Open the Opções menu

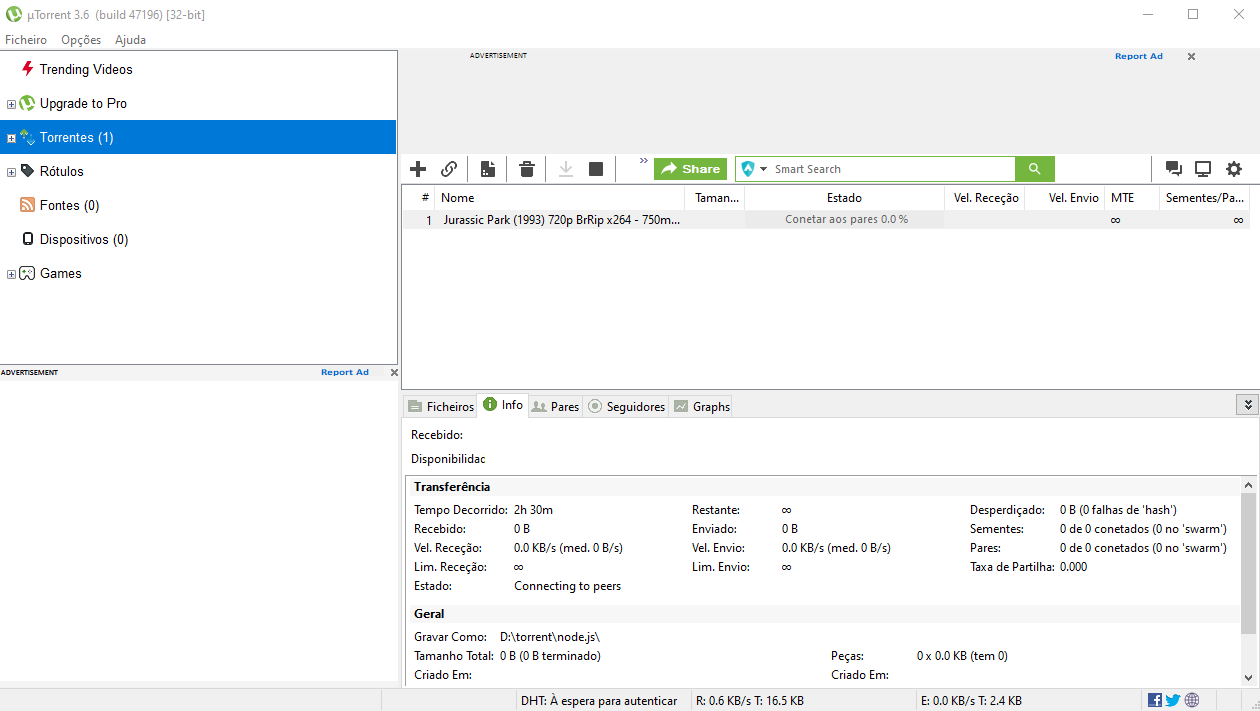tap(81, 40)
